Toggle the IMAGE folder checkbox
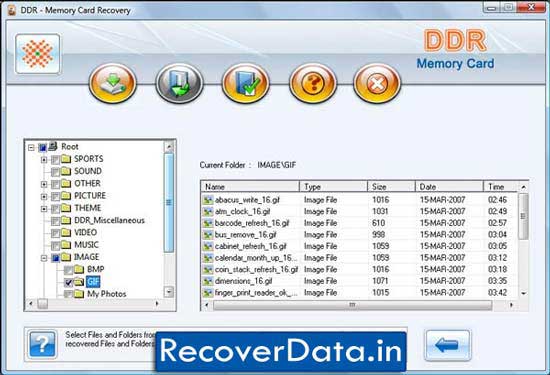The width and height of the screenshot is (550, 375). tap(55, 258)
